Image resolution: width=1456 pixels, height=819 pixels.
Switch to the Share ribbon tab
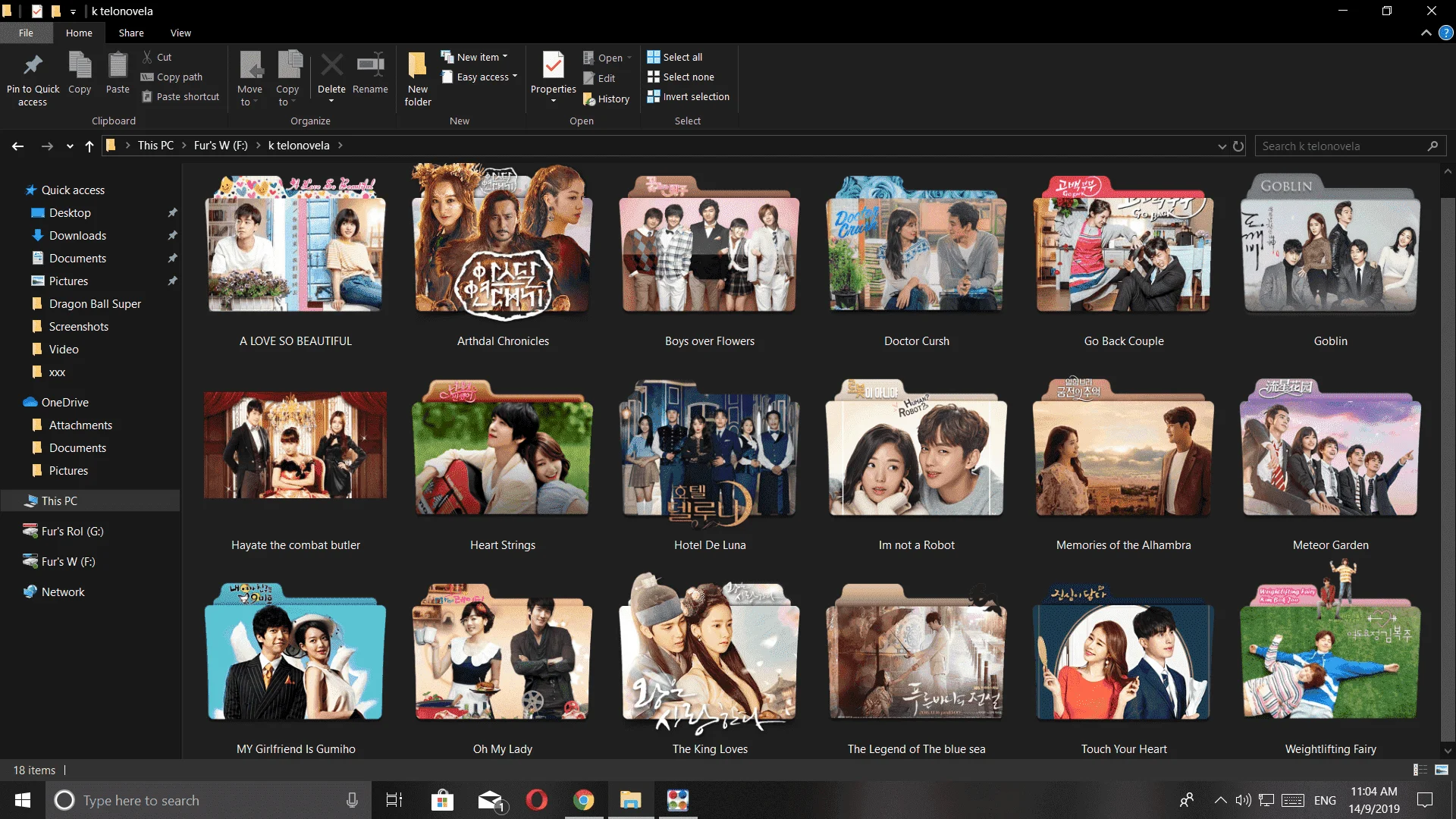[x=131, y=33]
